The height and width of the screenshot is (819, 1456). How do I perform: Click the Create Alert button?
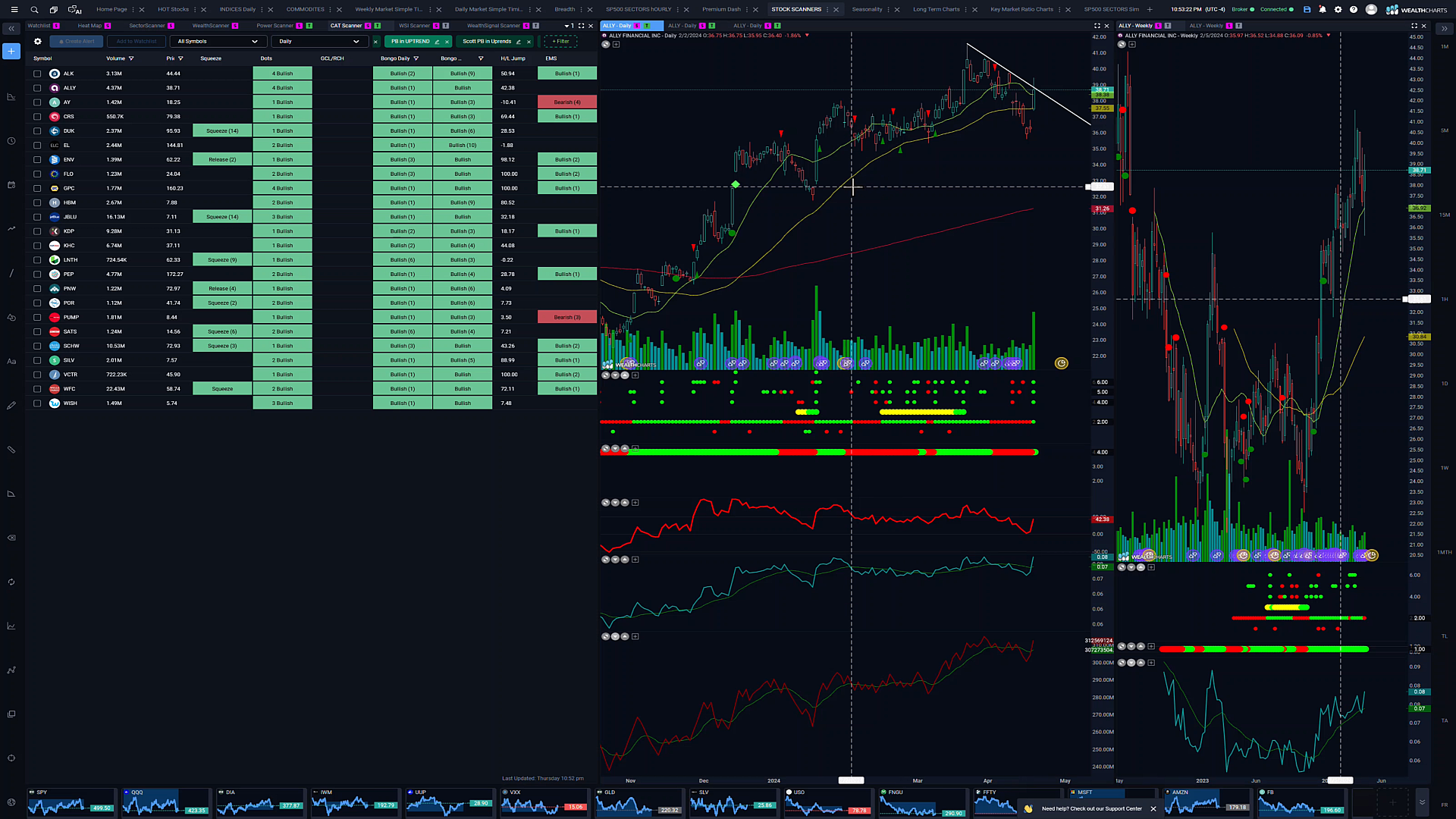click(76, 42)
